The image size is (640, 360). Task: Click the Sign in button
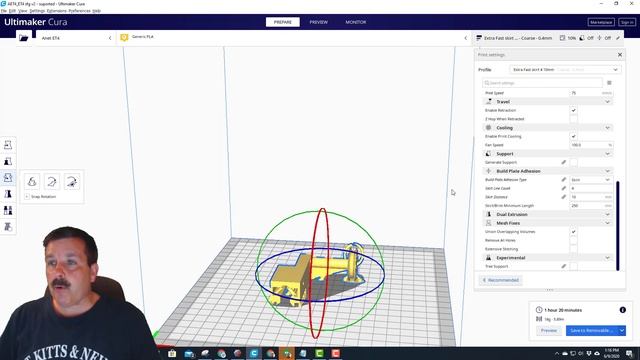[x=627, y=22]
